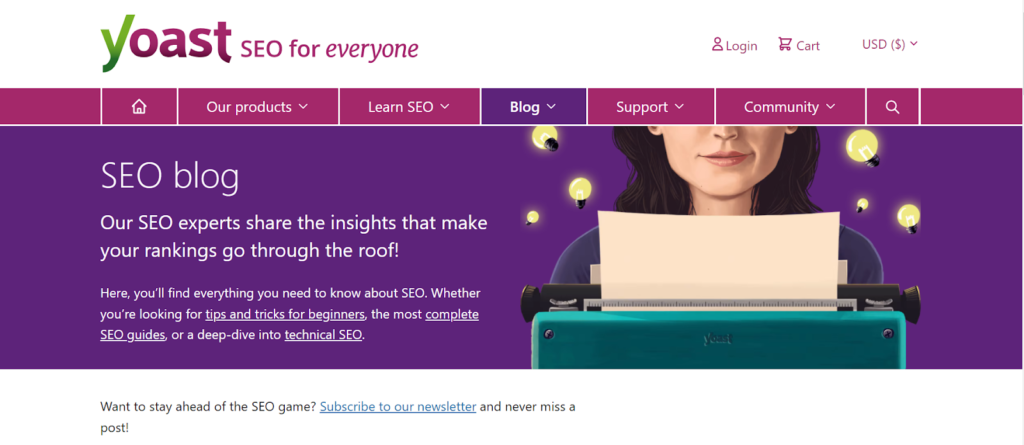Expand the Our products menu
This screenshot has height=445, width=1024.
[257, 107]
